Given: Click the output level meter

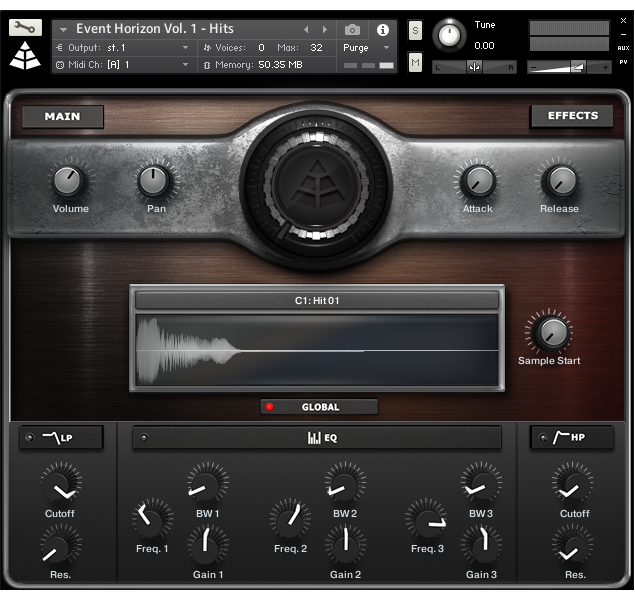Looking at the screenshot, I should (569, 36).
